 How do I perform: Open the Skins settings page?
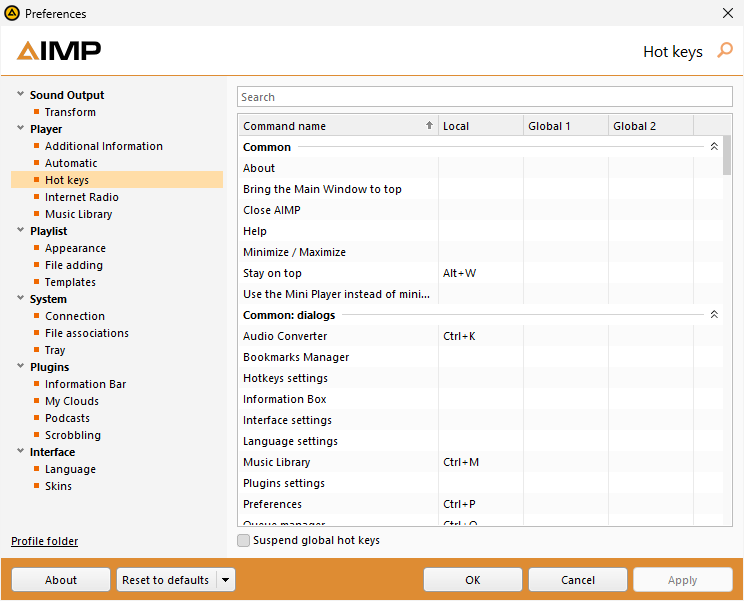[x=58, y=486]
